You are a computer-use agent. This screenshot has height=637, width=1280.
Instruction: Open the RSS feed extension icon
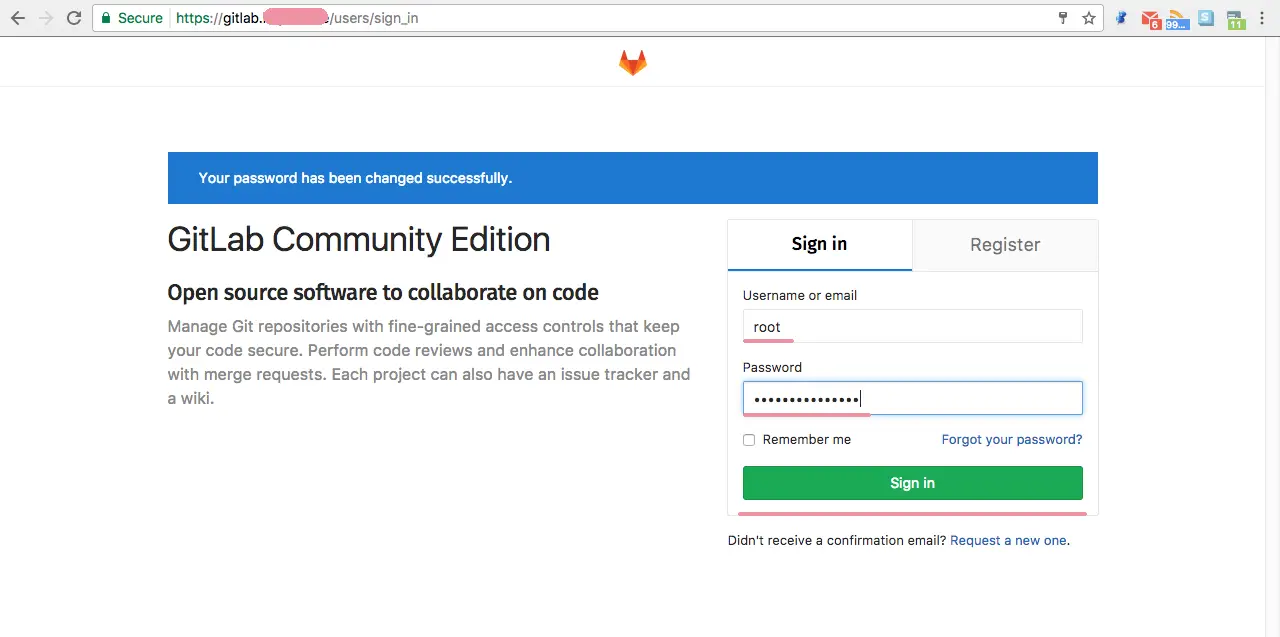coord(1177,19)
